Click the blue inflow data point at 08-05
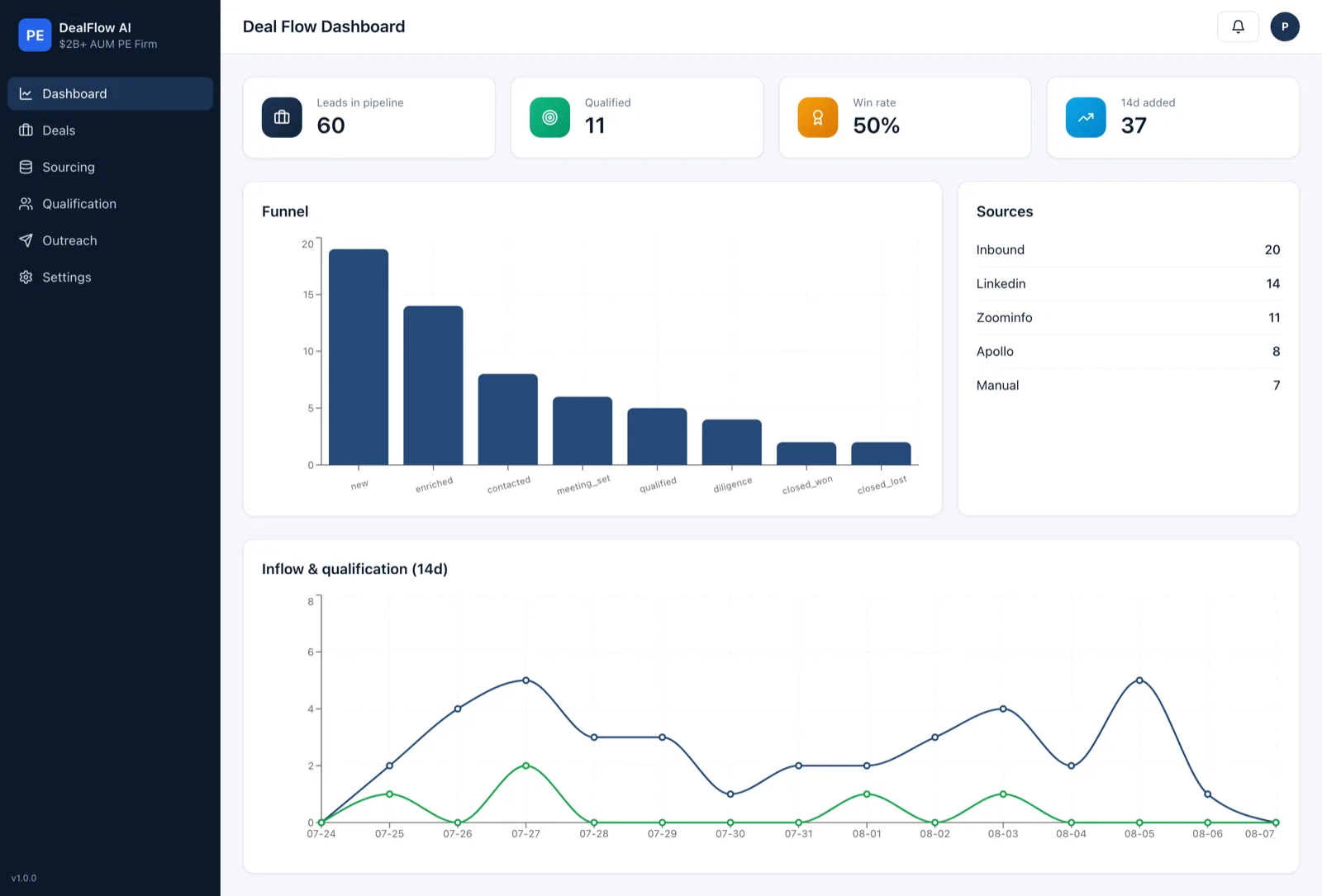Screen dimensions: 1322x896 pos(1139,680)
